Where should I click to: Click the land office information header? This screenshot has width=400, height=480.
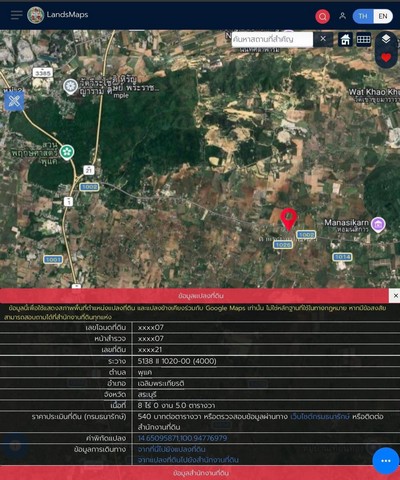(x=200, y=473)
